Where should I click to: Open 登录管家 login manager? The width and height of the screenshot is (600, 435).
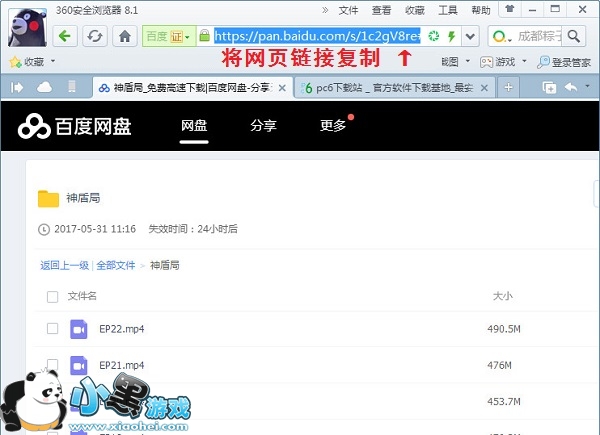coord(564,62)
